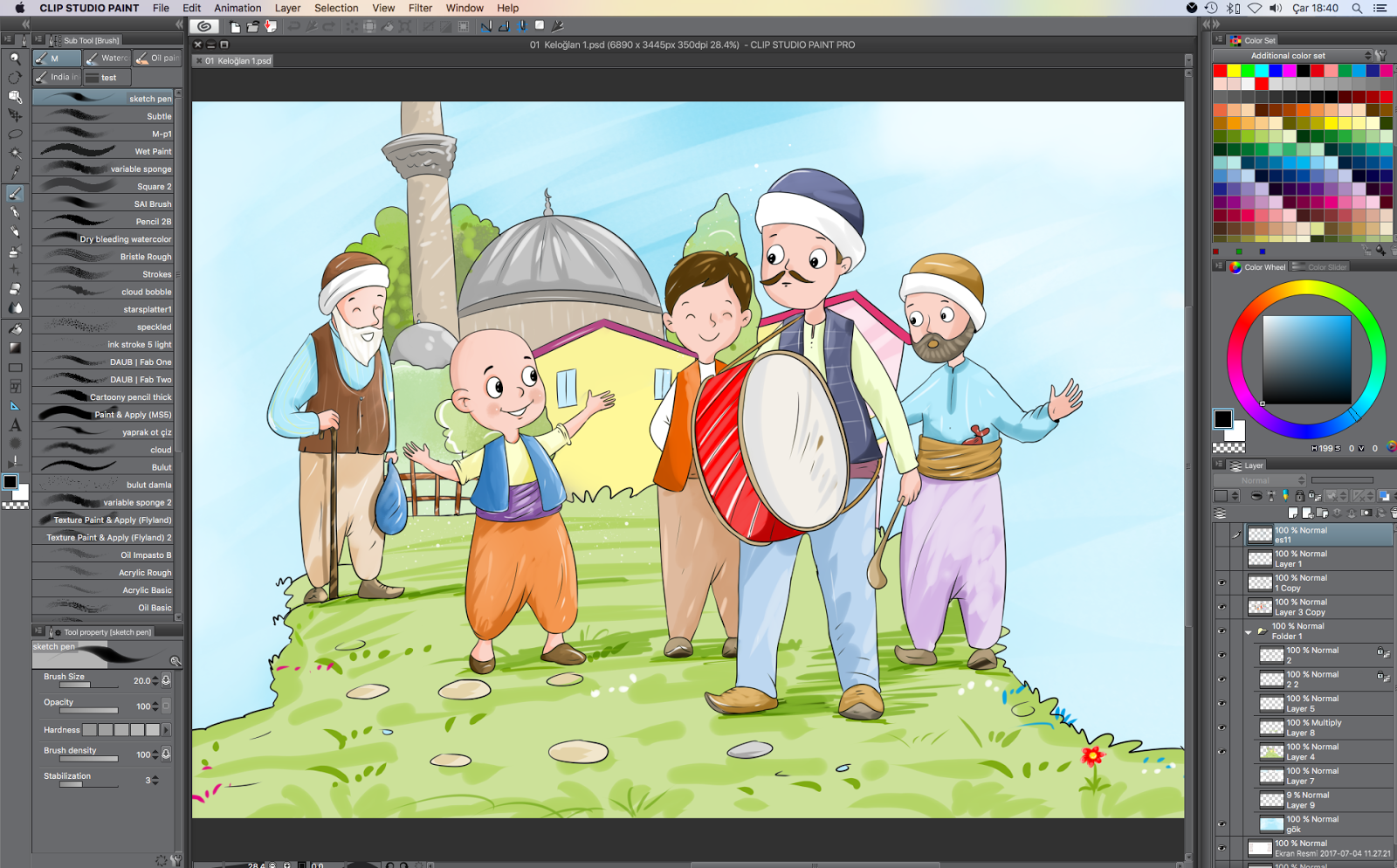Image resolution: width=1397 pixels, height=868 pixels.
Task: Select the Oil paint sub tool group
Action: point(157,59)
